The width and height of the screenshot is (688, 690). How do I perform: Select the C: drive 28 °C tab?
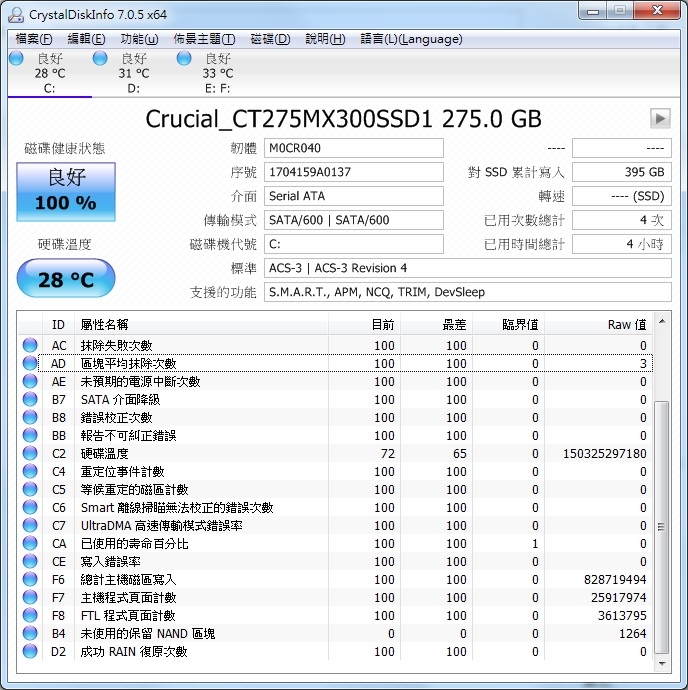[50, 73]
